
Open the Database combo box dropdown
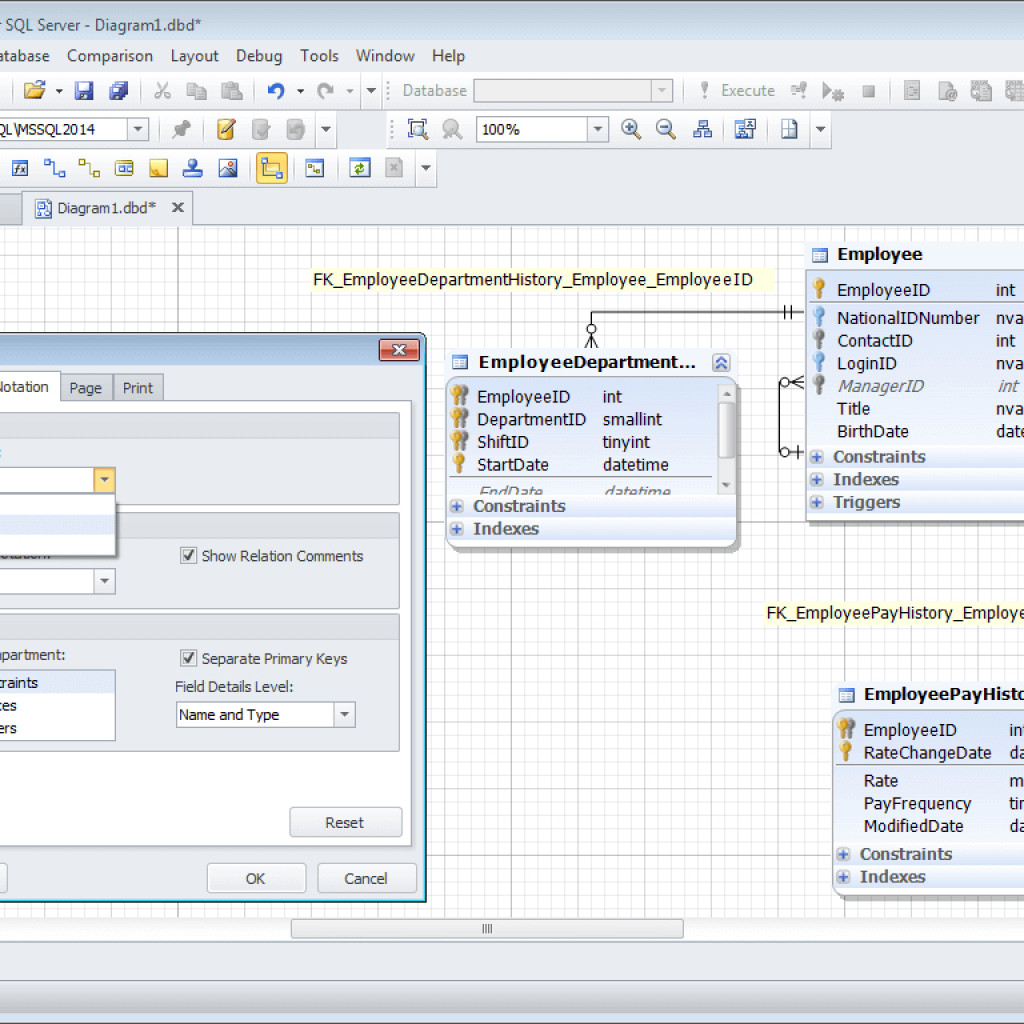tap(662, 90)
